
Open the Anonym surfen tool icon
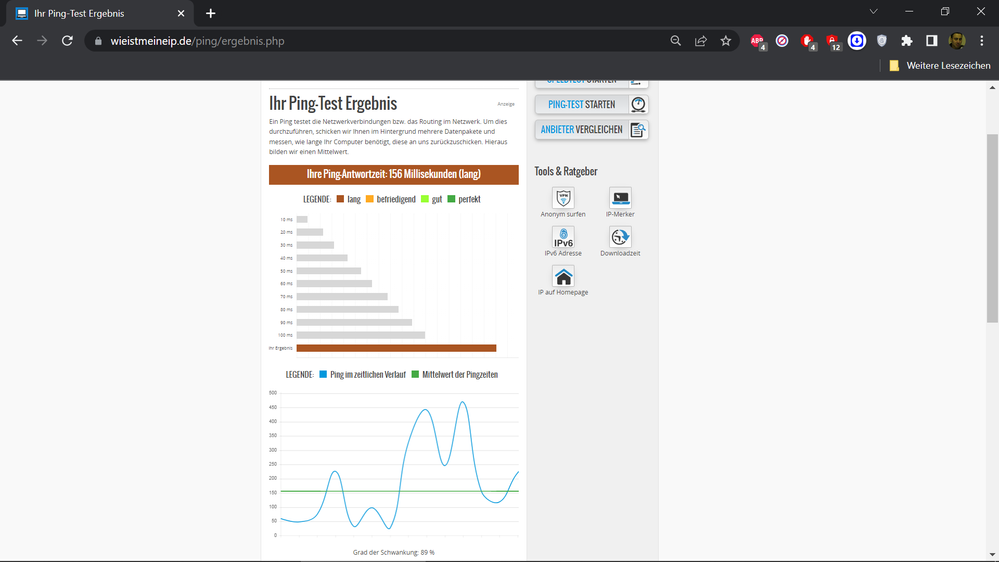(x=563, y=198)
